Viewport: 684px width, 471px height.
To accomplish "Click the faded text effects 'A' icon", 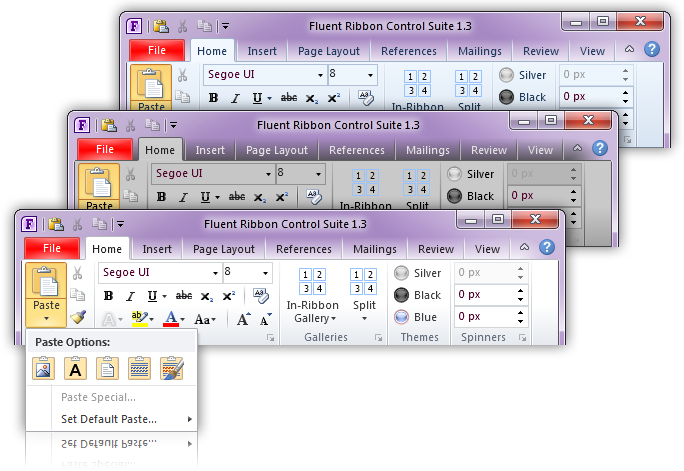I will [108, 319].
